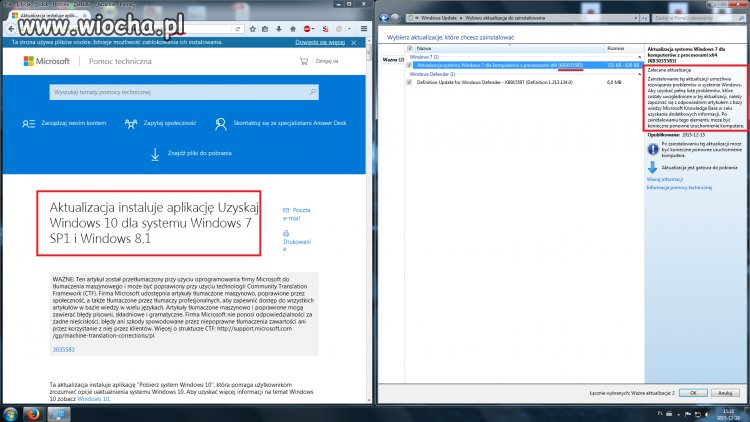
Task: Open the Windows 10 link in article
Action: pos(93,399)
